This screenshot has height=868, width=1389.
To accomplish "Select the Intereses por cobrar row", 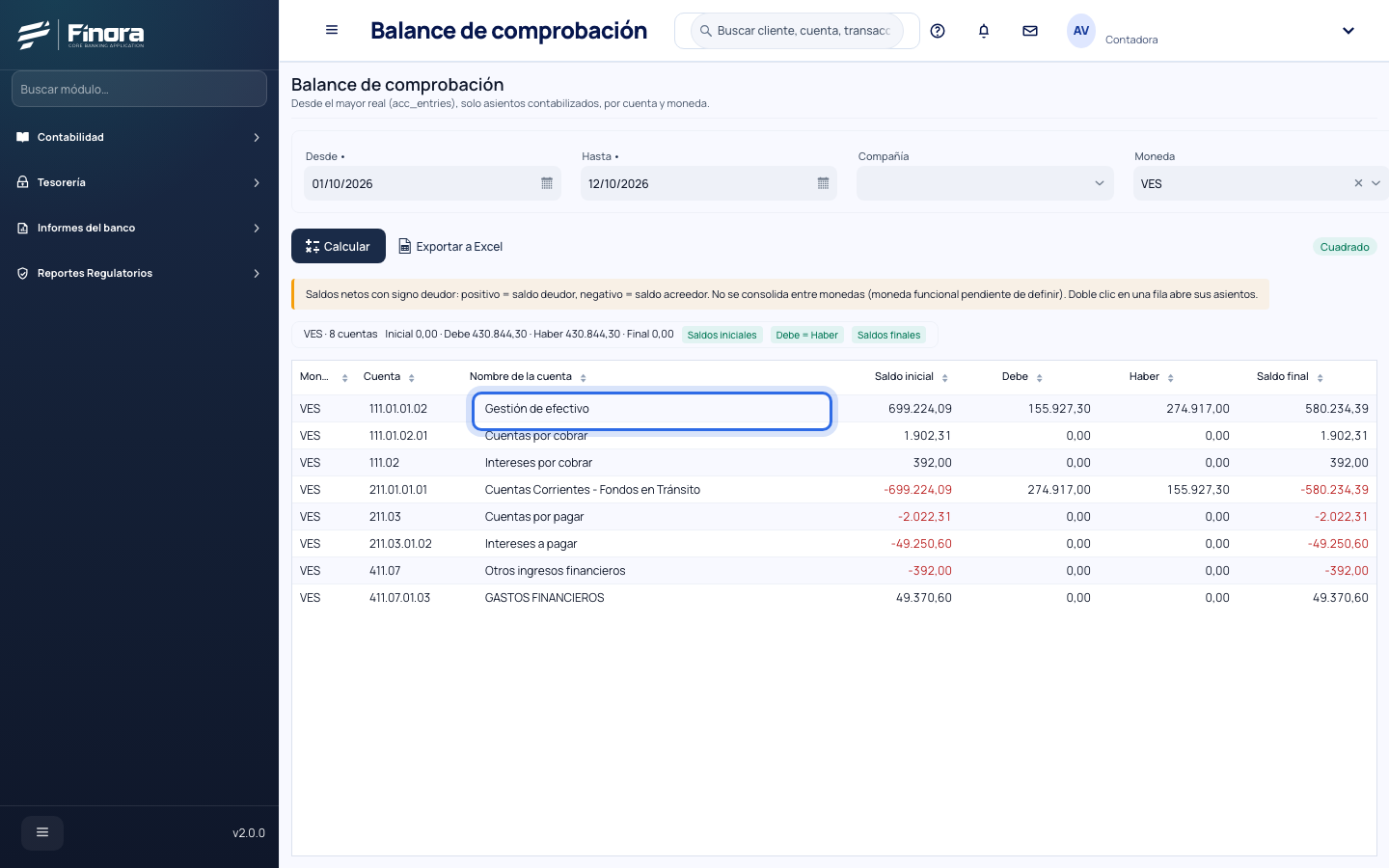I will coord(833,463).
